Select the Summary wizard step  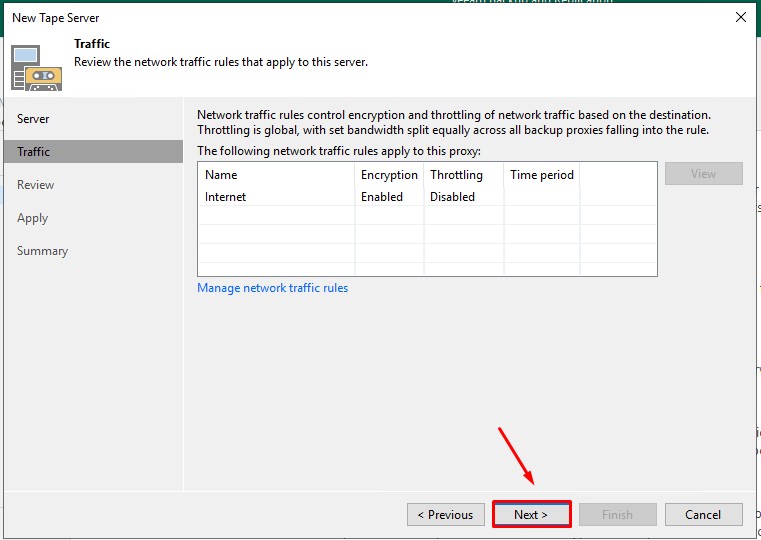coord(42,251)
